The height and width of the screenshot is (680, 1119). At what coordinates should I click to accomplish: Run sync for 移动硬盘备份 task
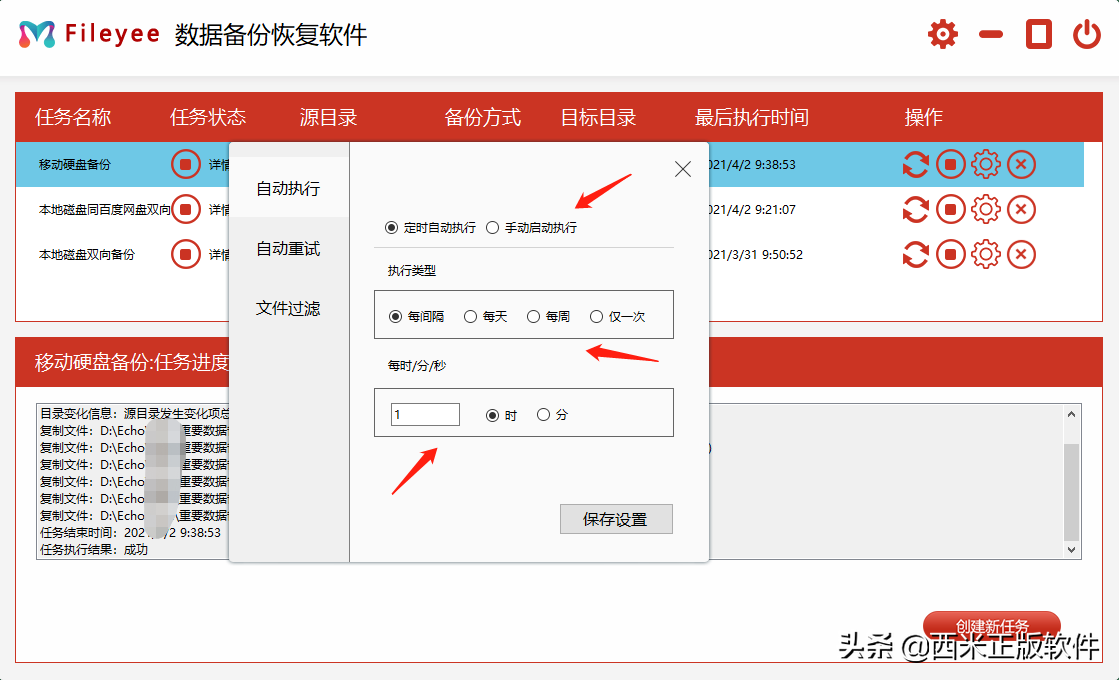[x=915, y=165]
